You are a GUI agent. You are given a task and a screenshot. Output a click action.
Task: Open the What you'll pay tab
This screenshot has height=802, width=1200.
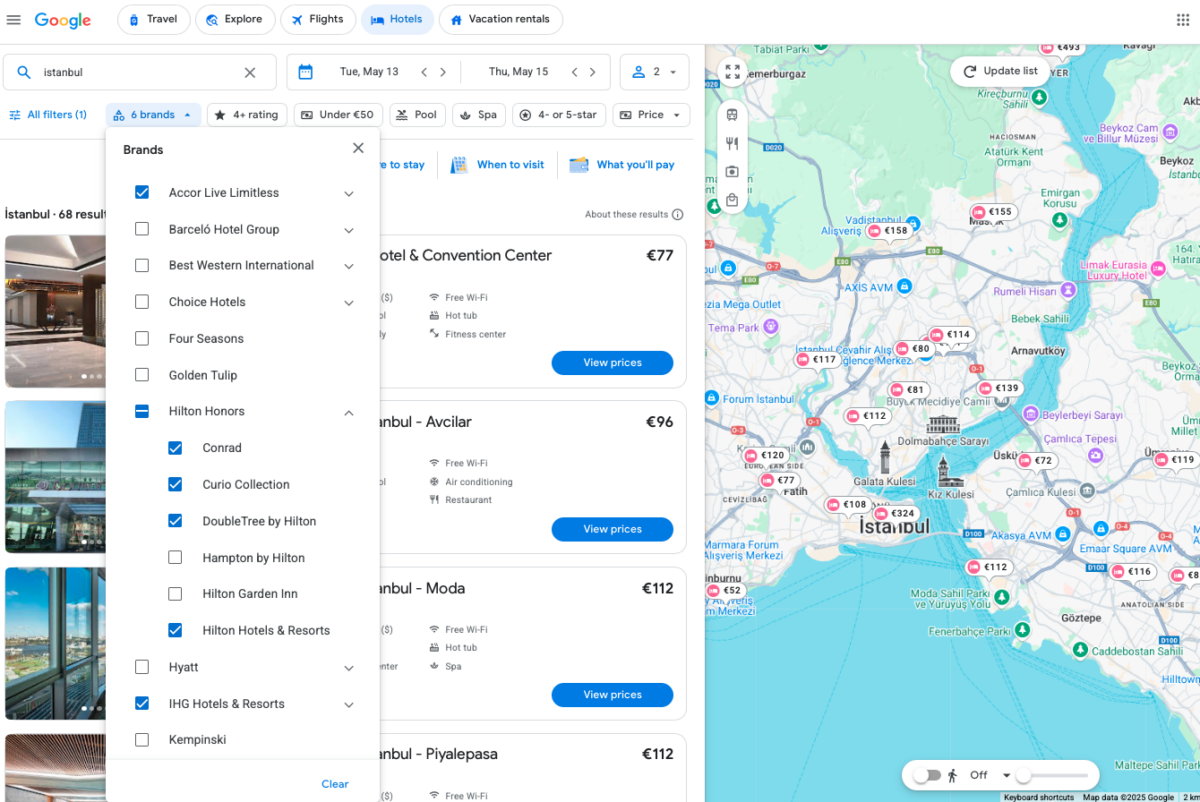pyautogui.click(x=622, y=165)
